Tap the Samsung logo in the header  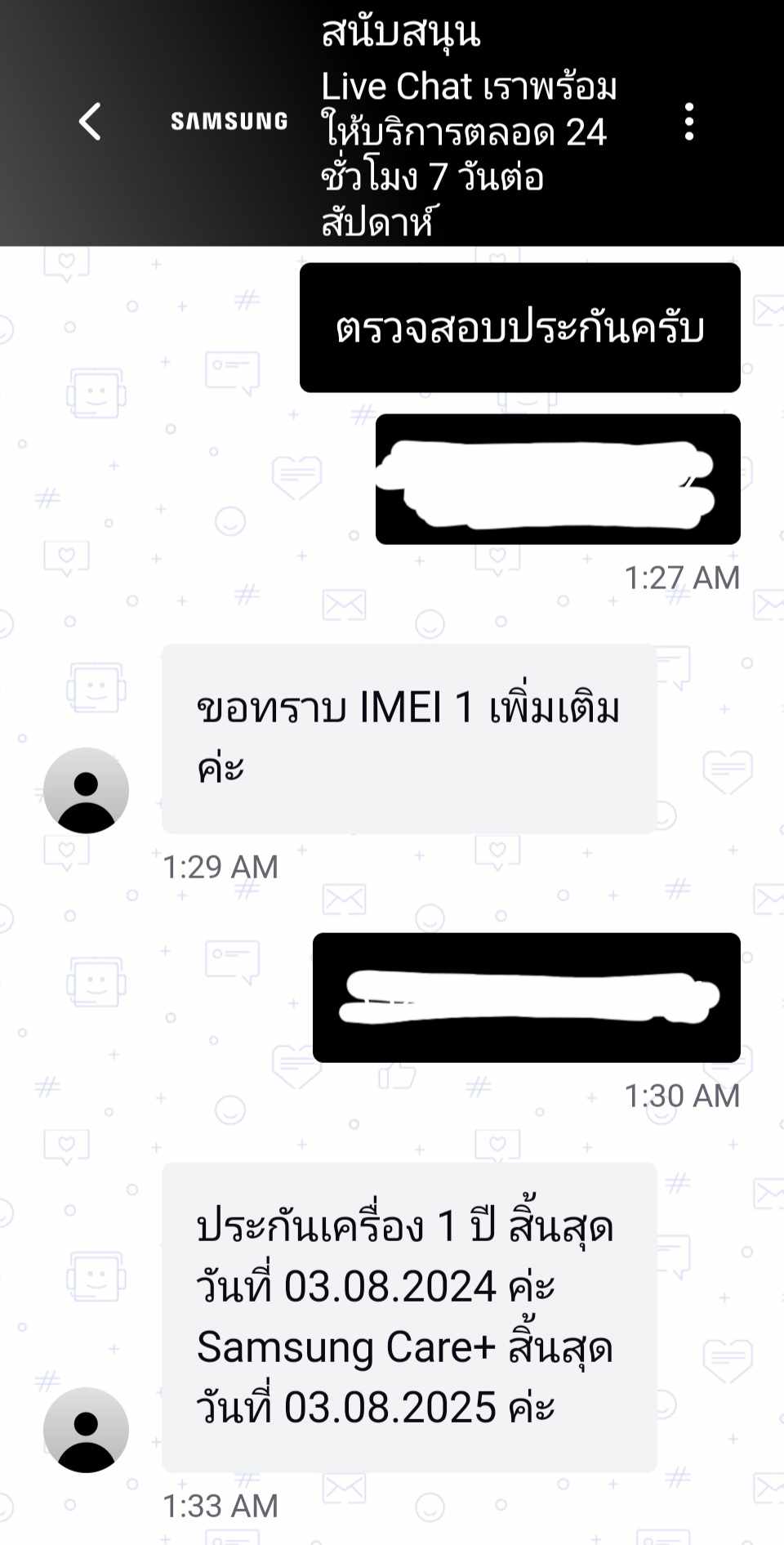pyautogui.click(x=229, y=122)
